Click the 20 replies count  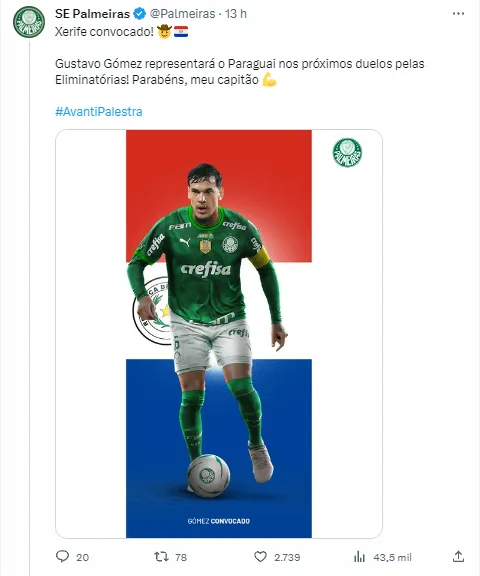pos(83,557)
